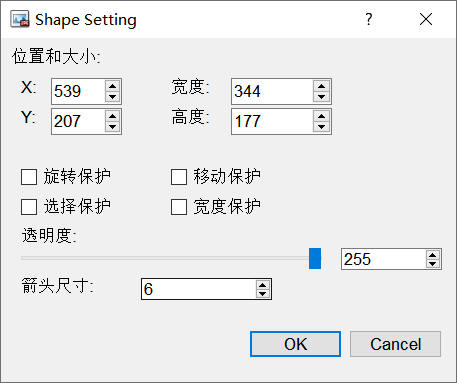Close the Shape Setting dialog
457x383 pixels.
click(426, 19)
